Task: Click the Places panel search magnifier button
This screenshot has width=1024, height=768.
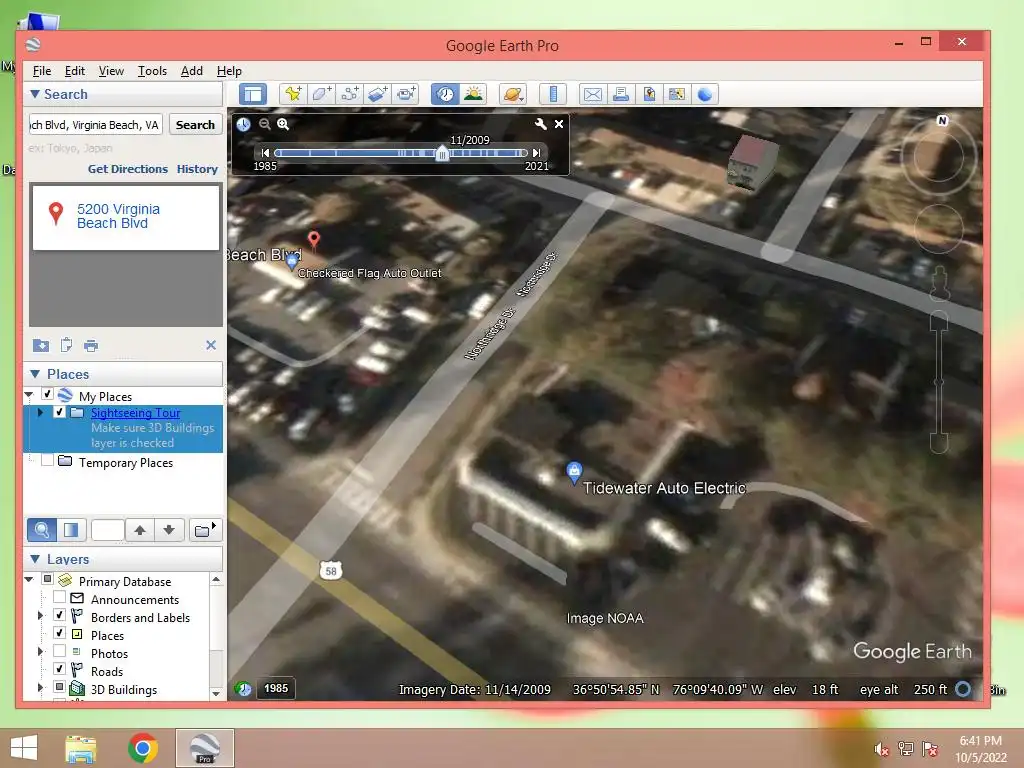Action: click(x=41, y=530)
